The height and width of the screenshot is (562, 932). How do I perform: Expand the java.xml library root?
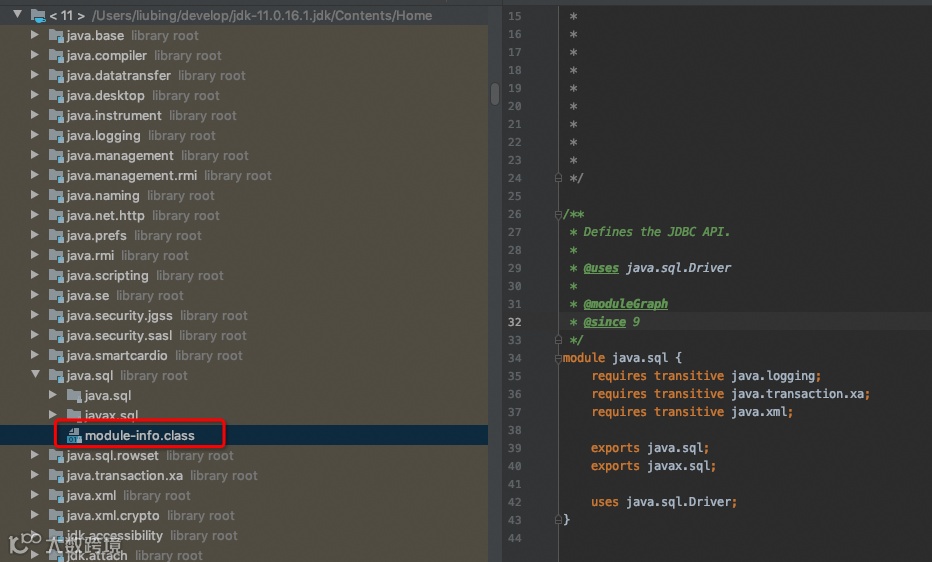(x=35, y=495)
